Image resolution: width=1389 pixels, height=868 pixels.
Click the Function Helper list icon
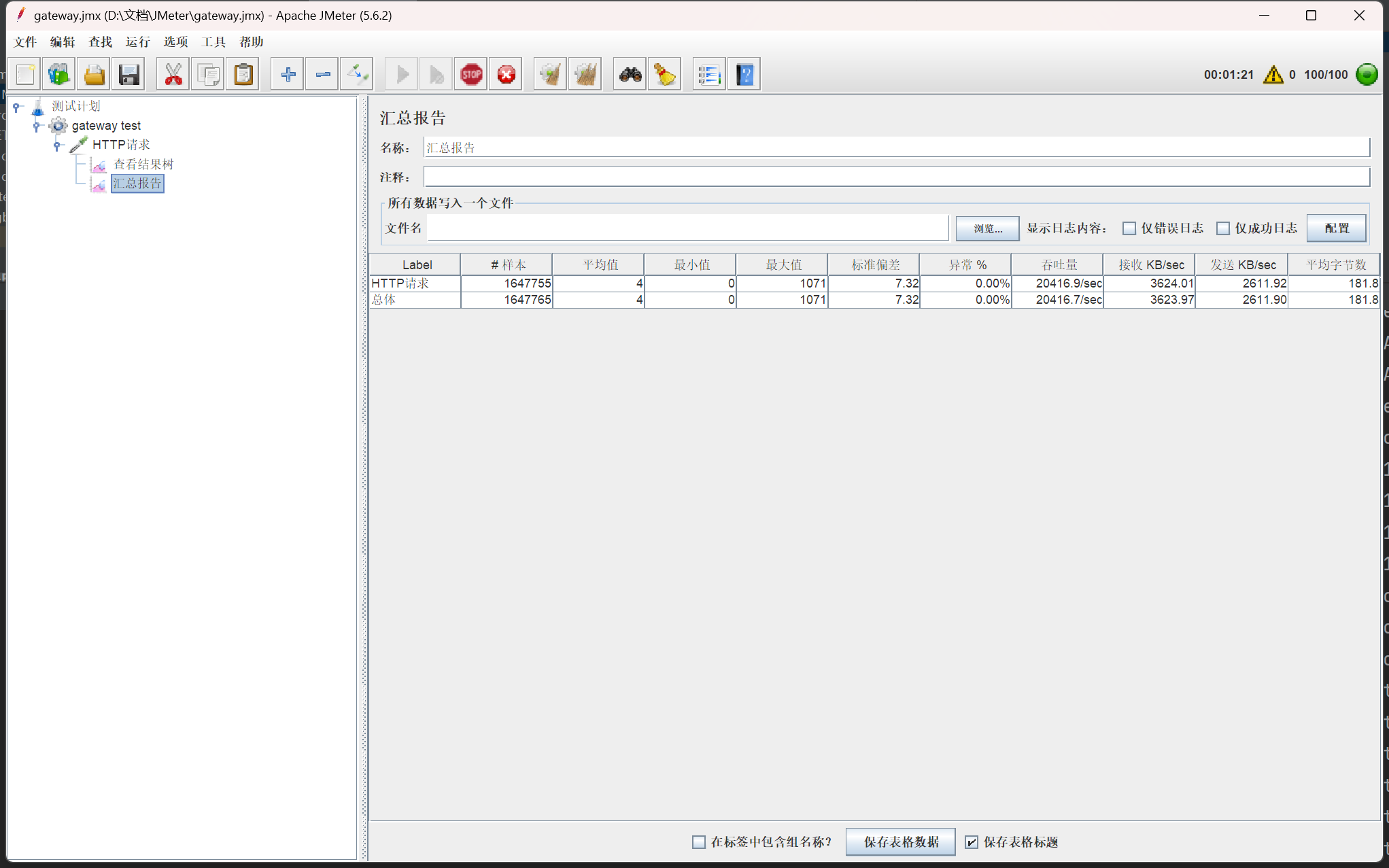(x=708, y=74)
